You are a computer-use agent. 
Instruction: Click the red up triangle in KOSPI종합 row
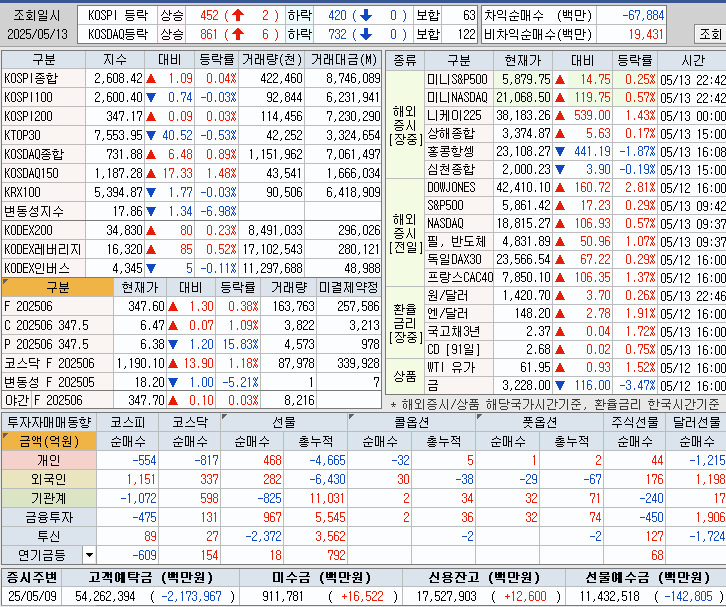point(151,79)
